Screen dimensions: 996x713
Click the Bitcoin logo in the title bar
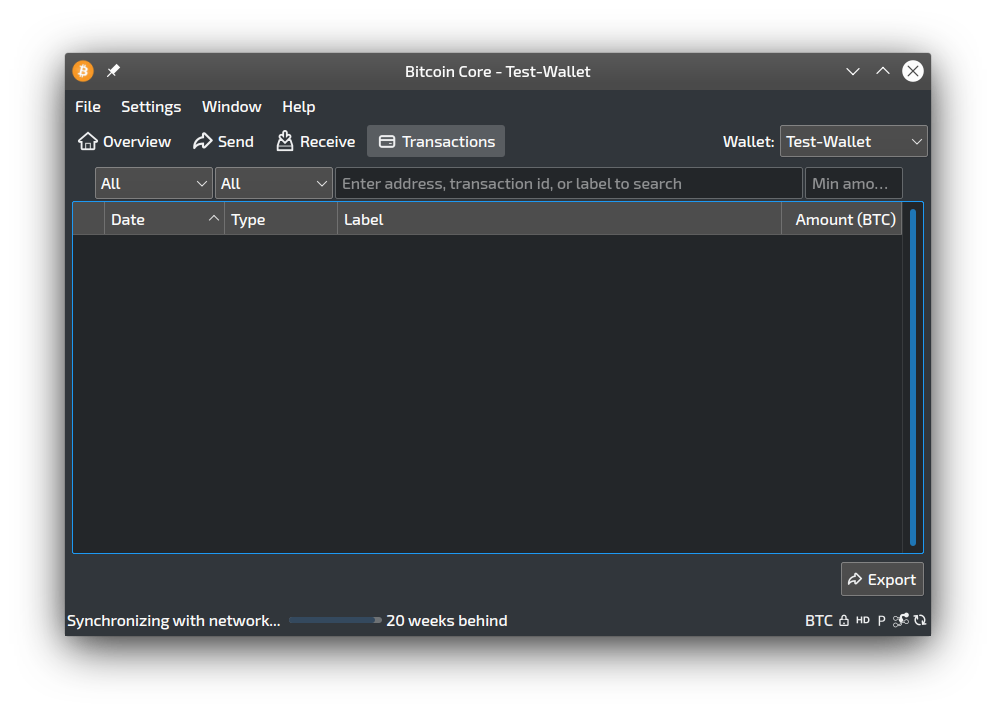(83, 71)
